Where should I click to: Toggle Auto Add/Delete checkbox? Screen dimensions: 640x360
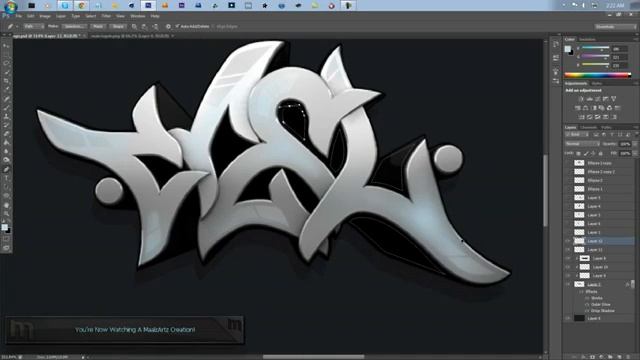(178, 26)
